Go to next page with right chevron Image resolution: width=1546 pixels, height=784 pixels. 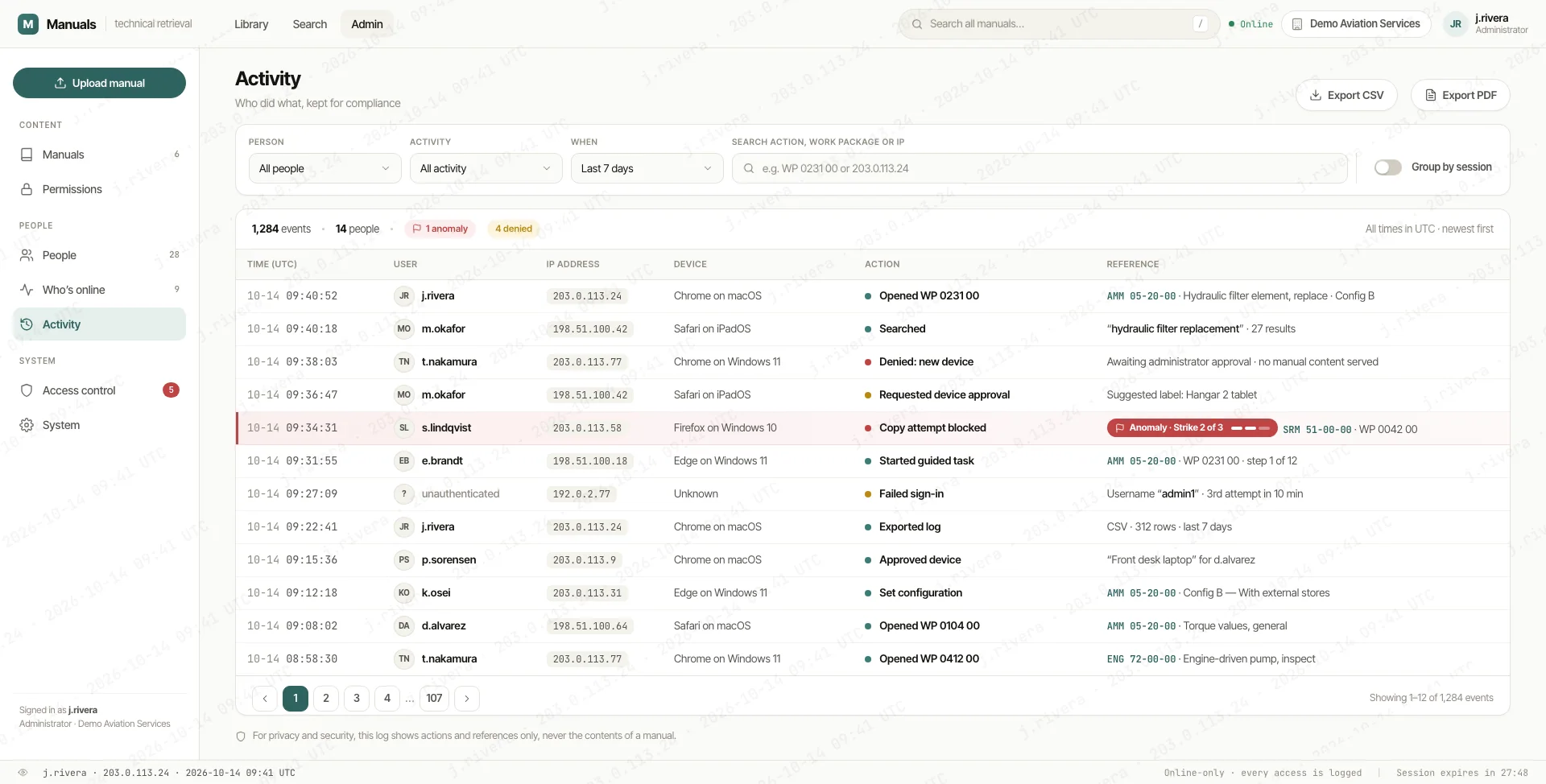pyautogui.click(x=467, y=699)
